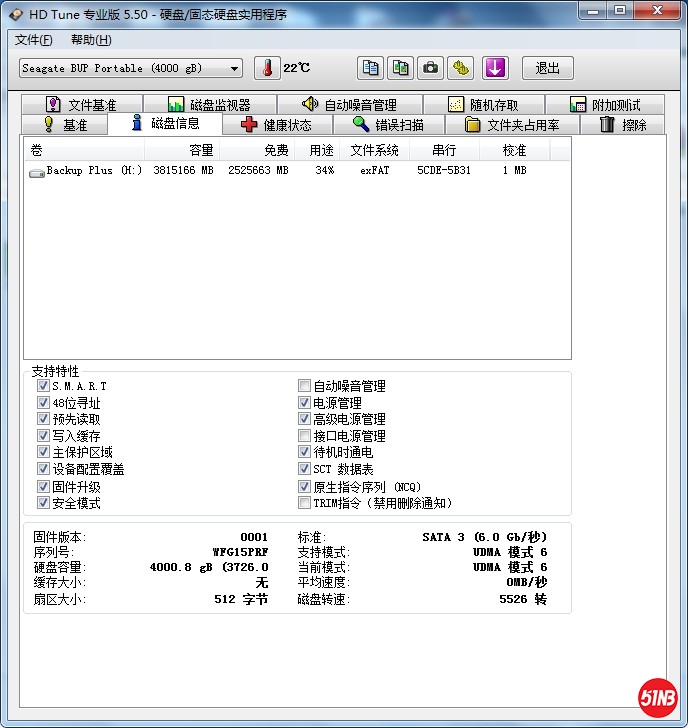The height and width of the screenshot is (728, 688).
Task: Open the 文件(F) menu
Action: 34,40
